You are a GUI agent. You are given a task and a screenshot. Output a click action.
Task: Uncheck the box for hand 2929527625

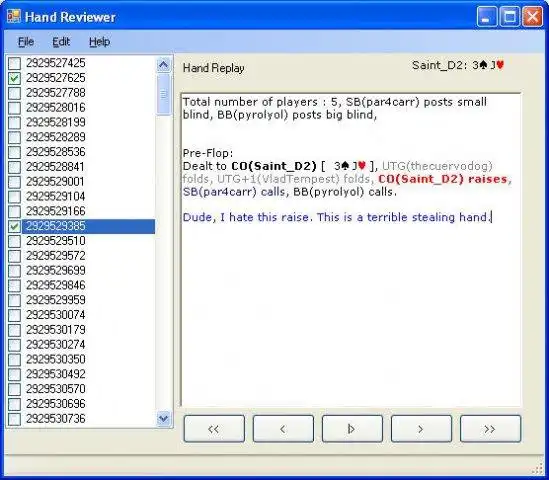[x=14, y=78]
